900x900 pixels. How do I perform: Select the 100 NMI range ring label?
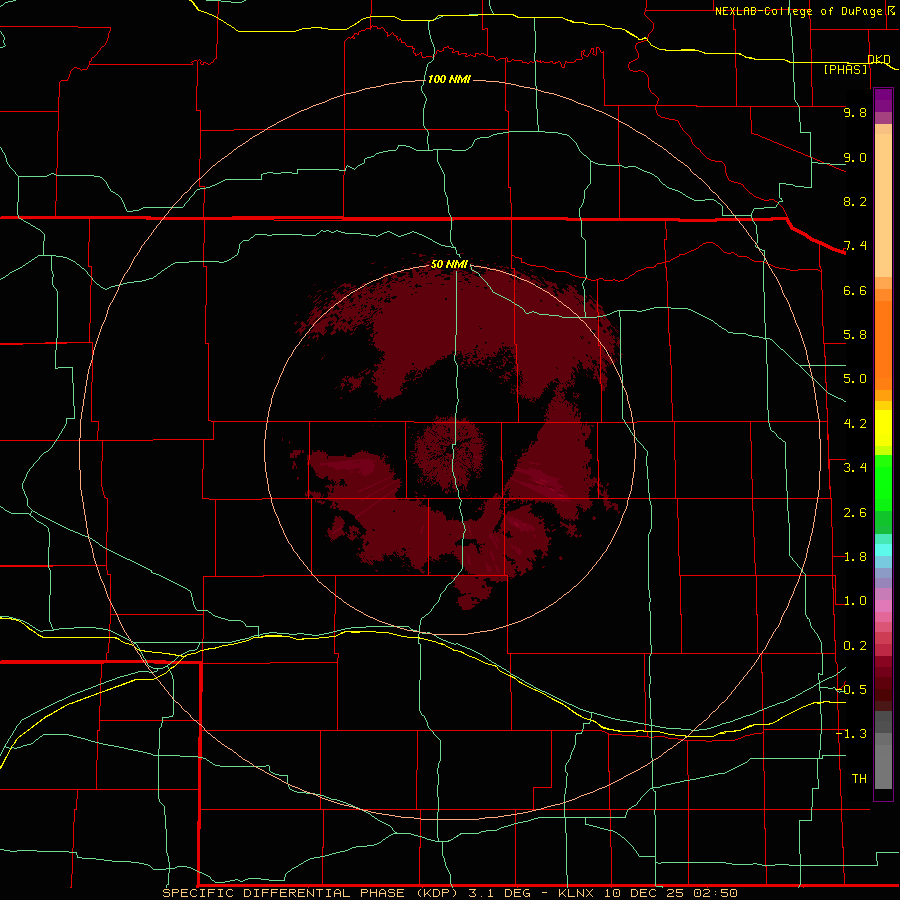pos(449,79)
